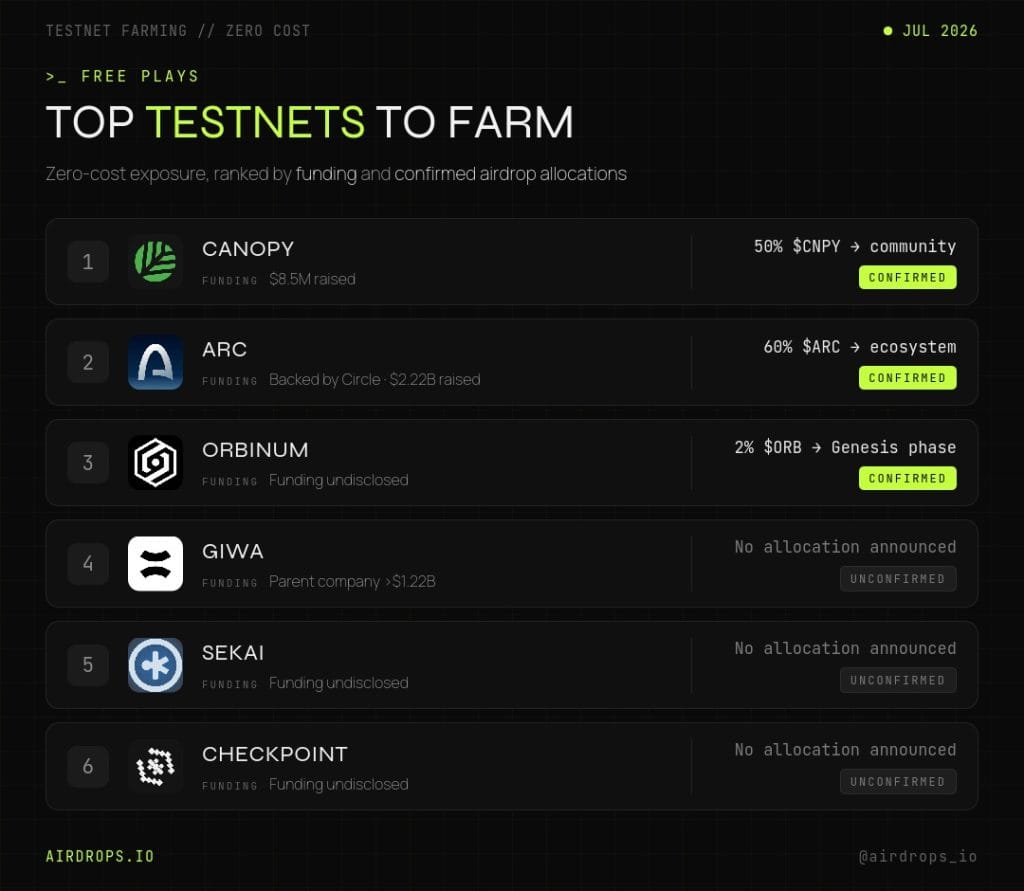Click the white Giwa logo
The width and height of the screenshot is (1024, 891).
pos(155,564)
